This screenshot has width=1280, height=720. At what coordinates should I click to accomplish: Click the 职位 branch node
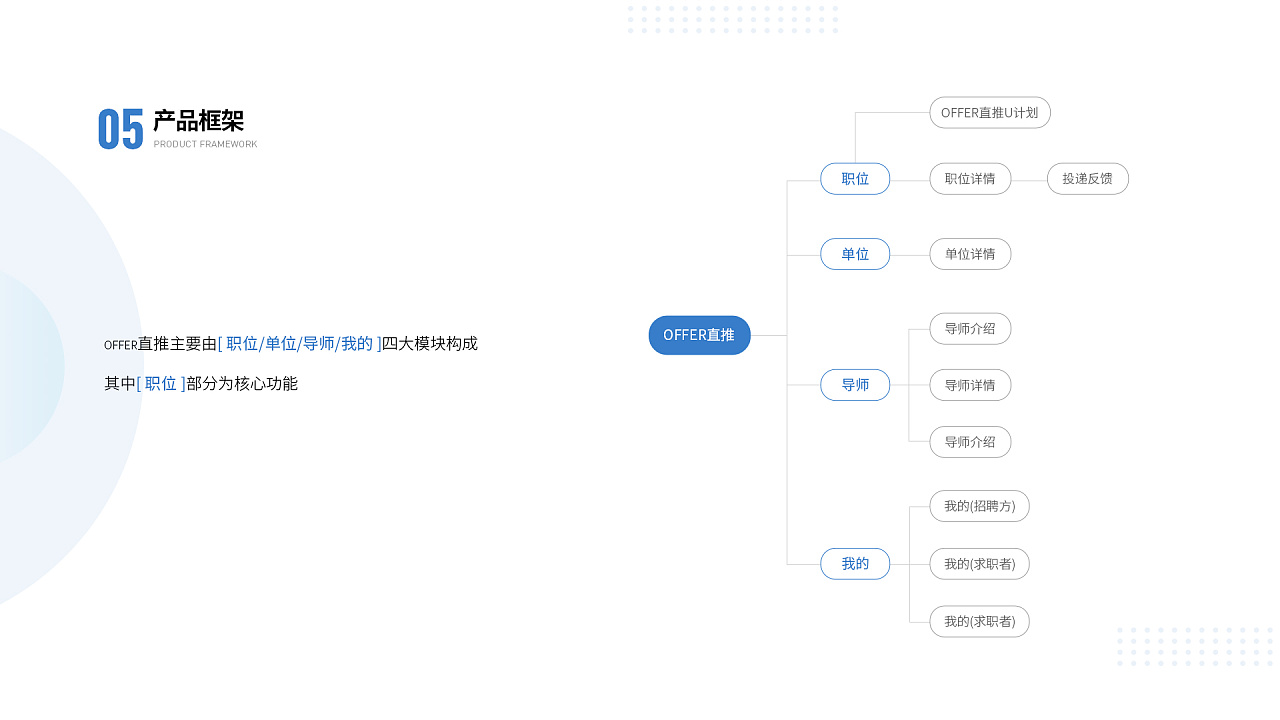click(855, 179)
